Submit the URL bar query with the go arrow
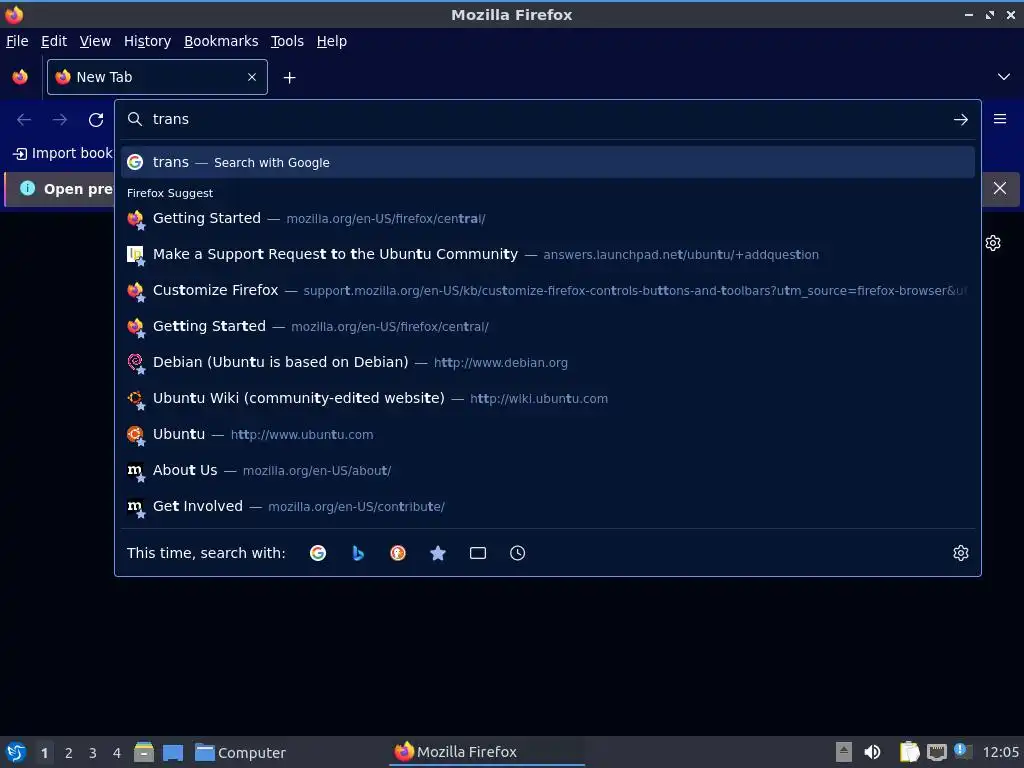This screenshot has width=1024, height=768. (960, 120)
